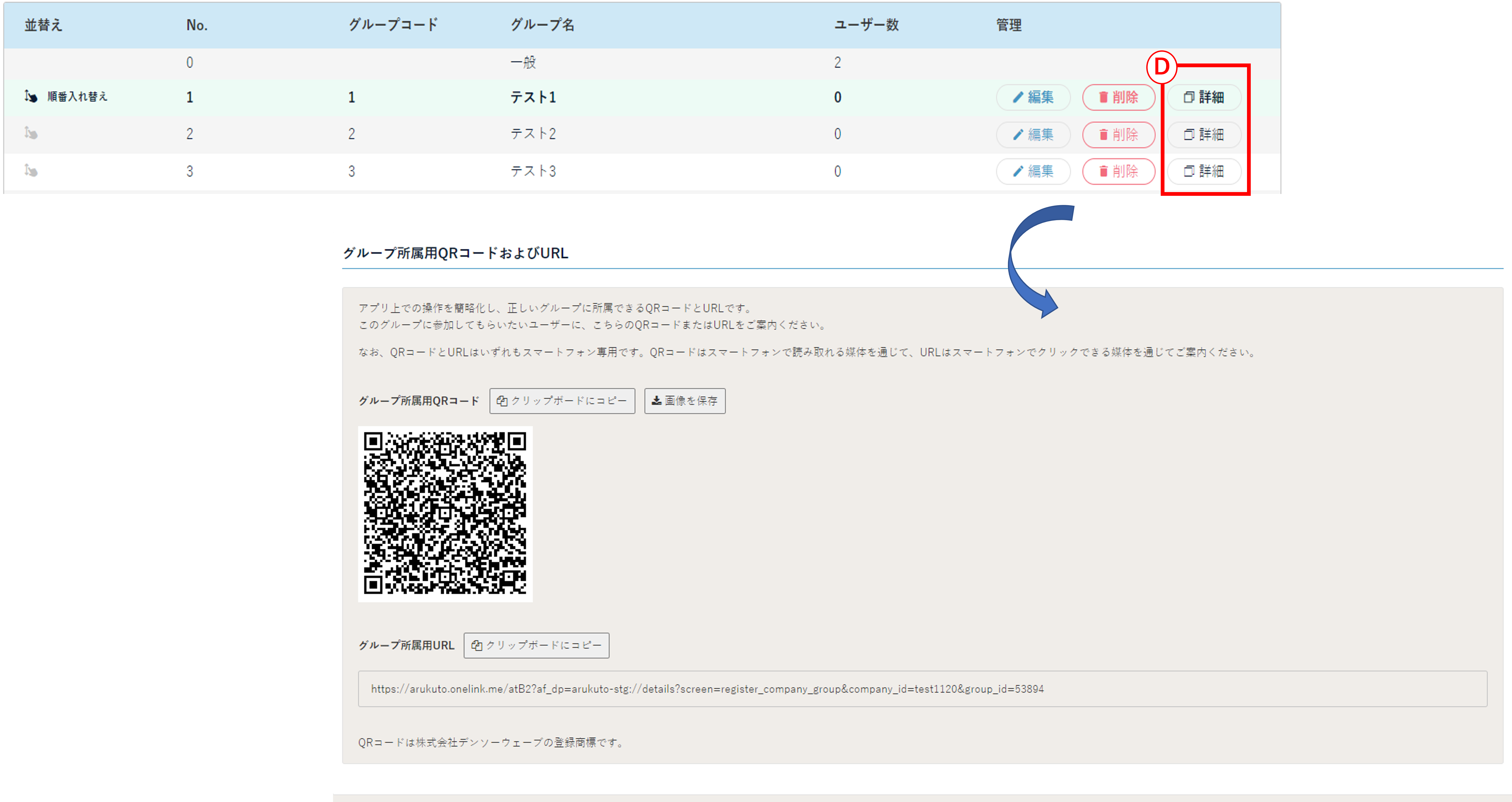Click the グループ名 column header
Image resolution: width=1512 pixels, height=802 pixels.
pos(542,25)
